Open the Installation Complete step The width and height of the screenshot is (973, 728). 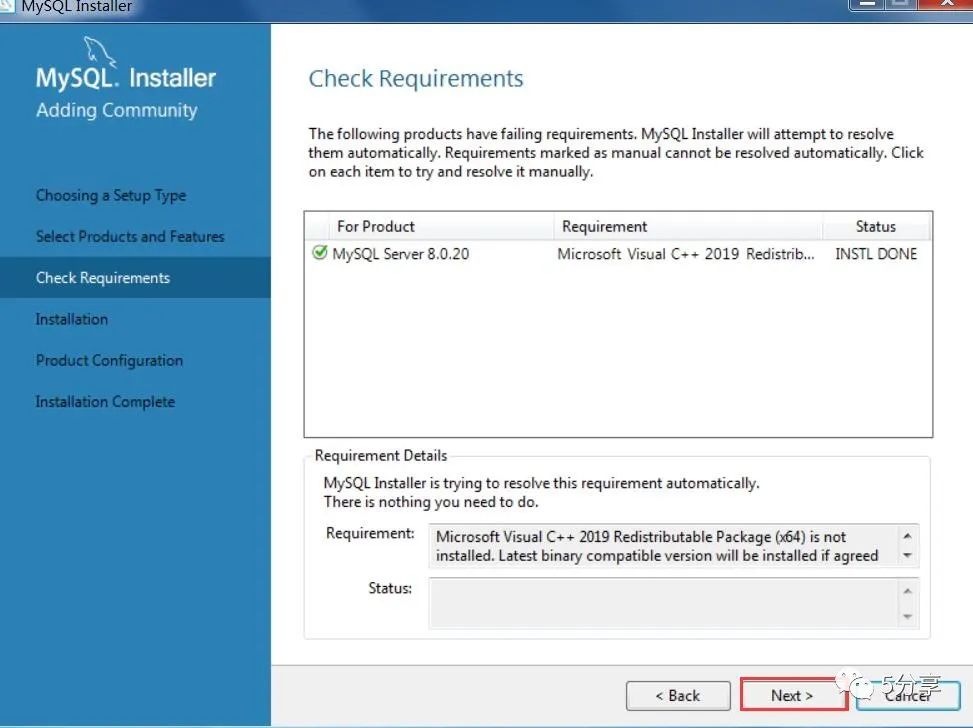click(x=105, y=402)
